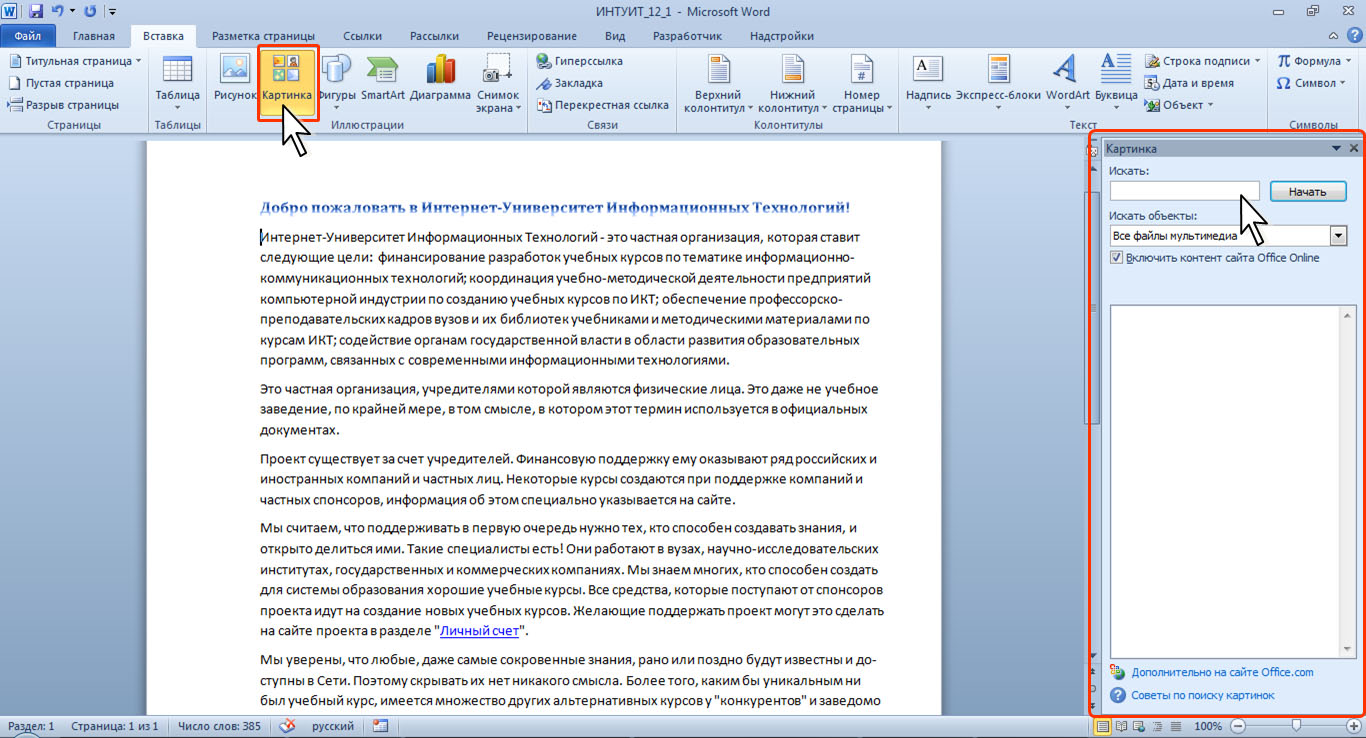This screenshot has height=738, width=1366.
Task: Open the Картинка pane options arrow
Action: point(1337,148)
